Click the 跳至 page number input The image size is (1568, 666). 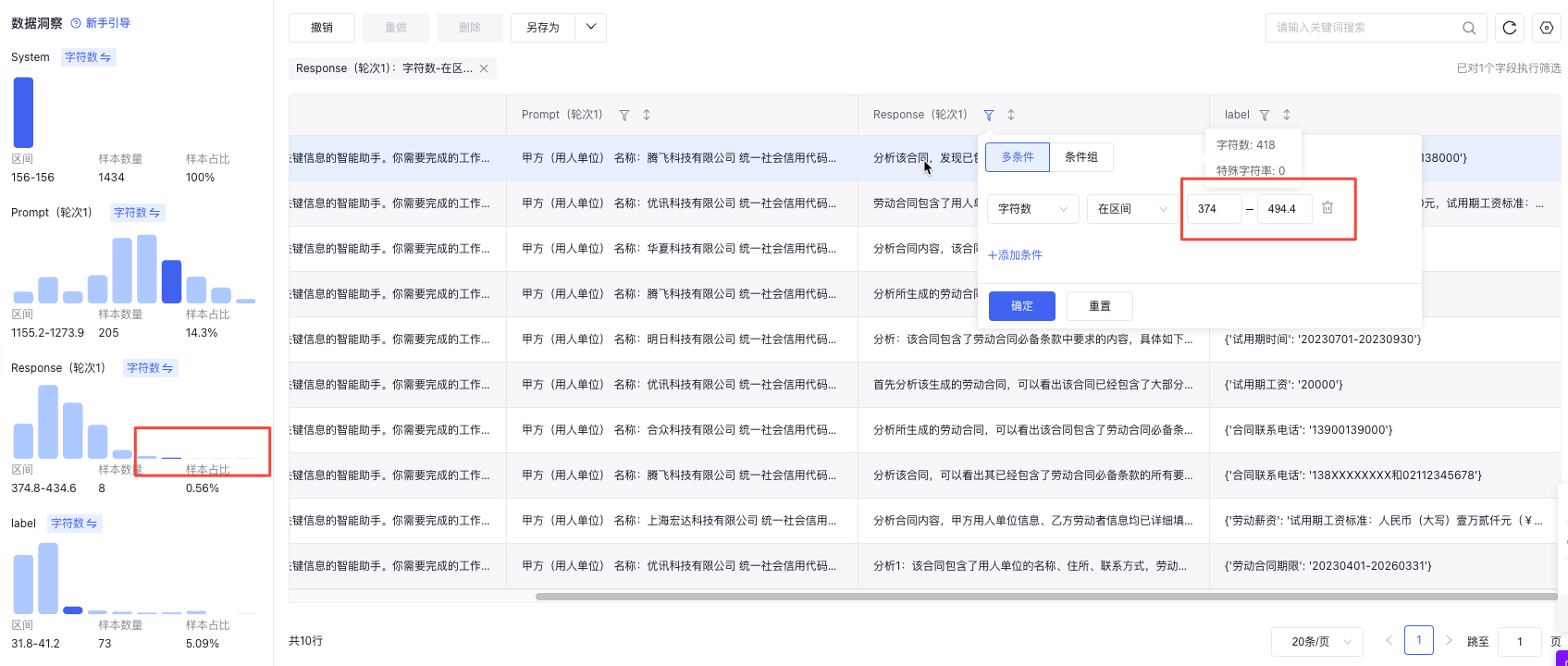1520,641
